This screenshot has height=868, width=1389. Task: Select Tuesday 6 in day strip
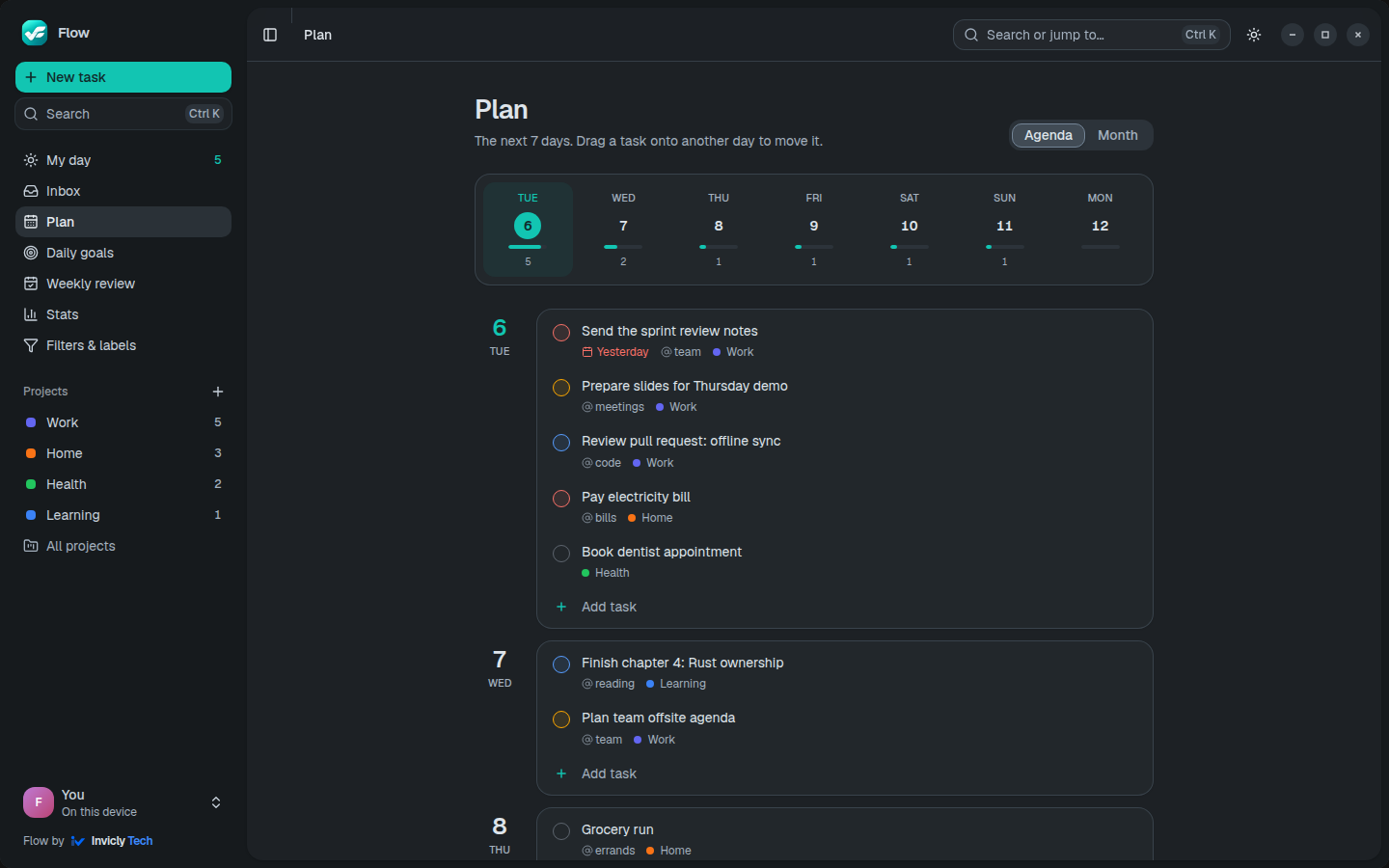[528, 230]
